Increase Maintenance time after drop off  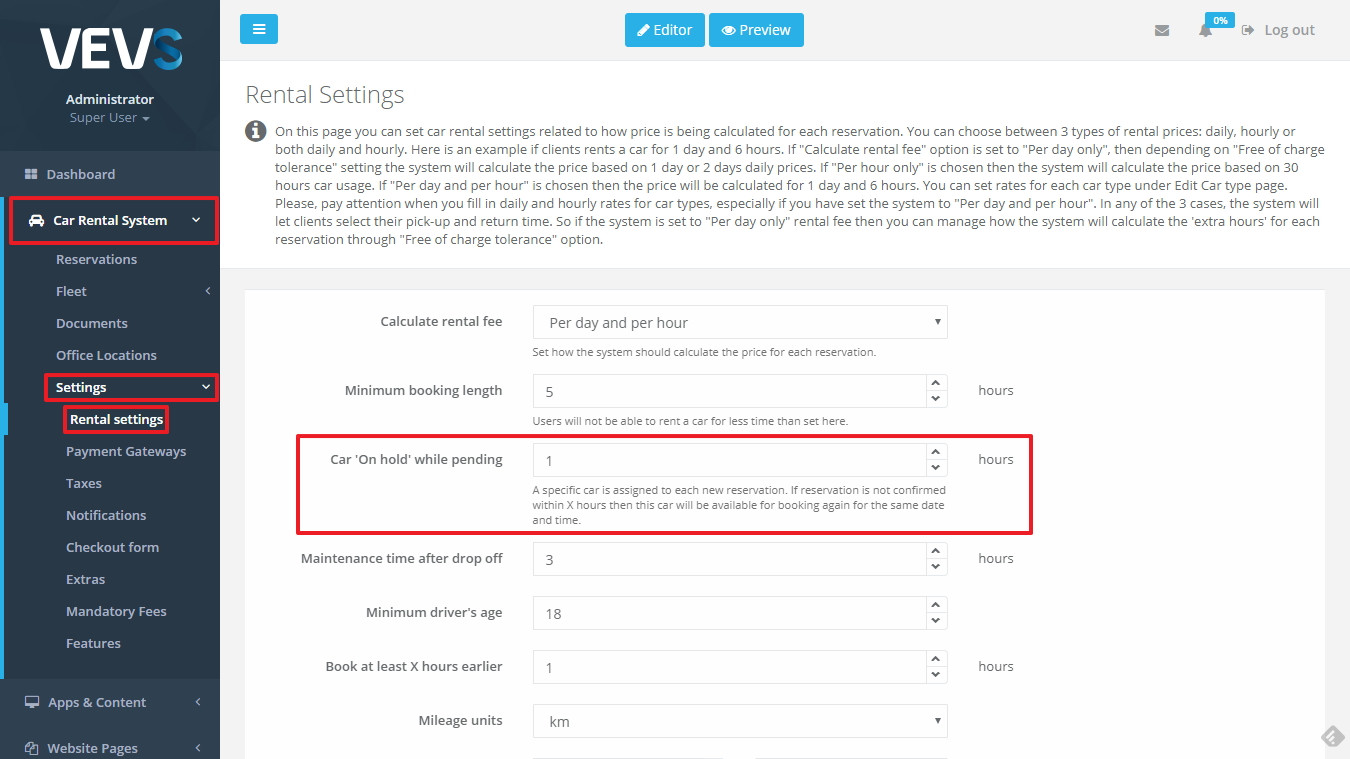936,550
